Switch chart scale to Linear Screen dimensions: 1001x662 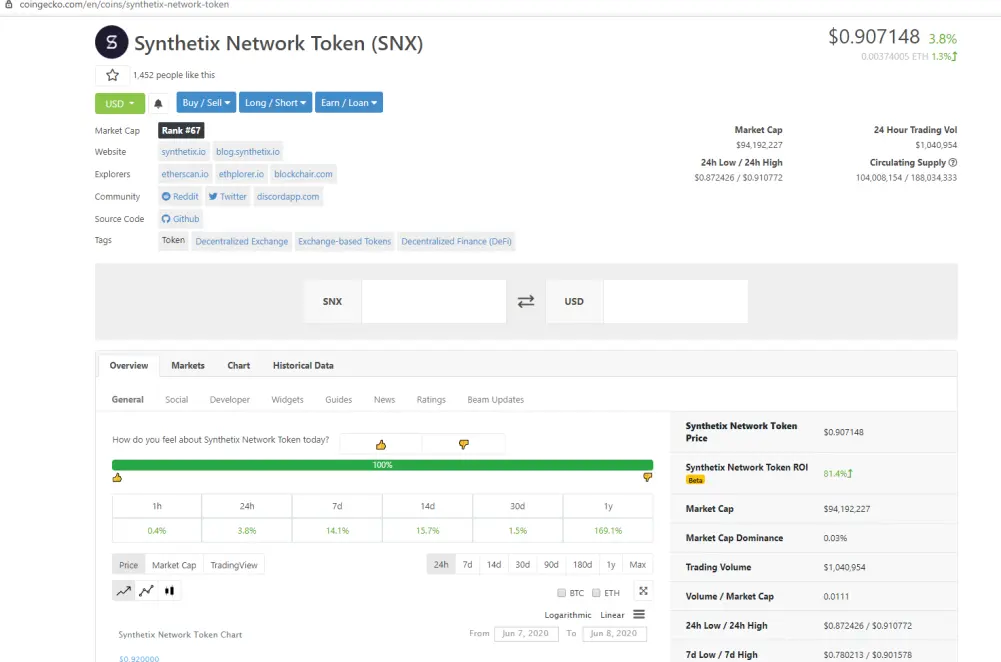point(612,615)
